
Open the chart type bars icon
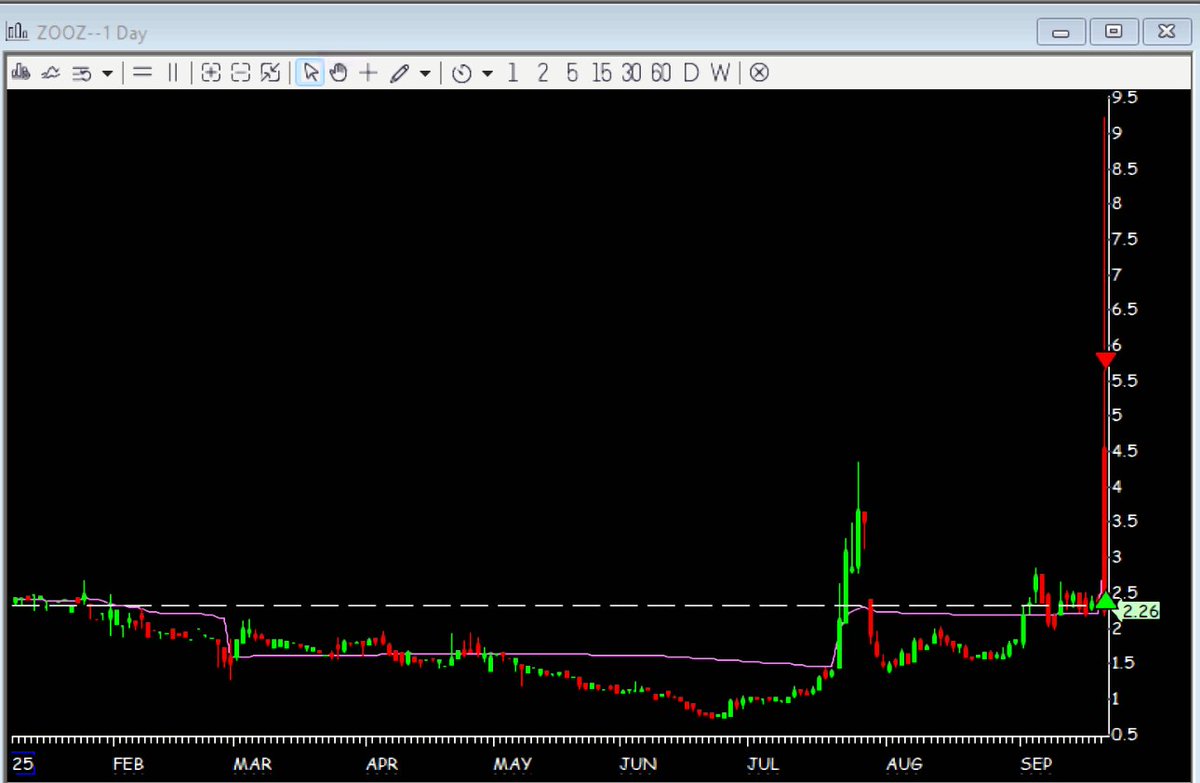20,73
